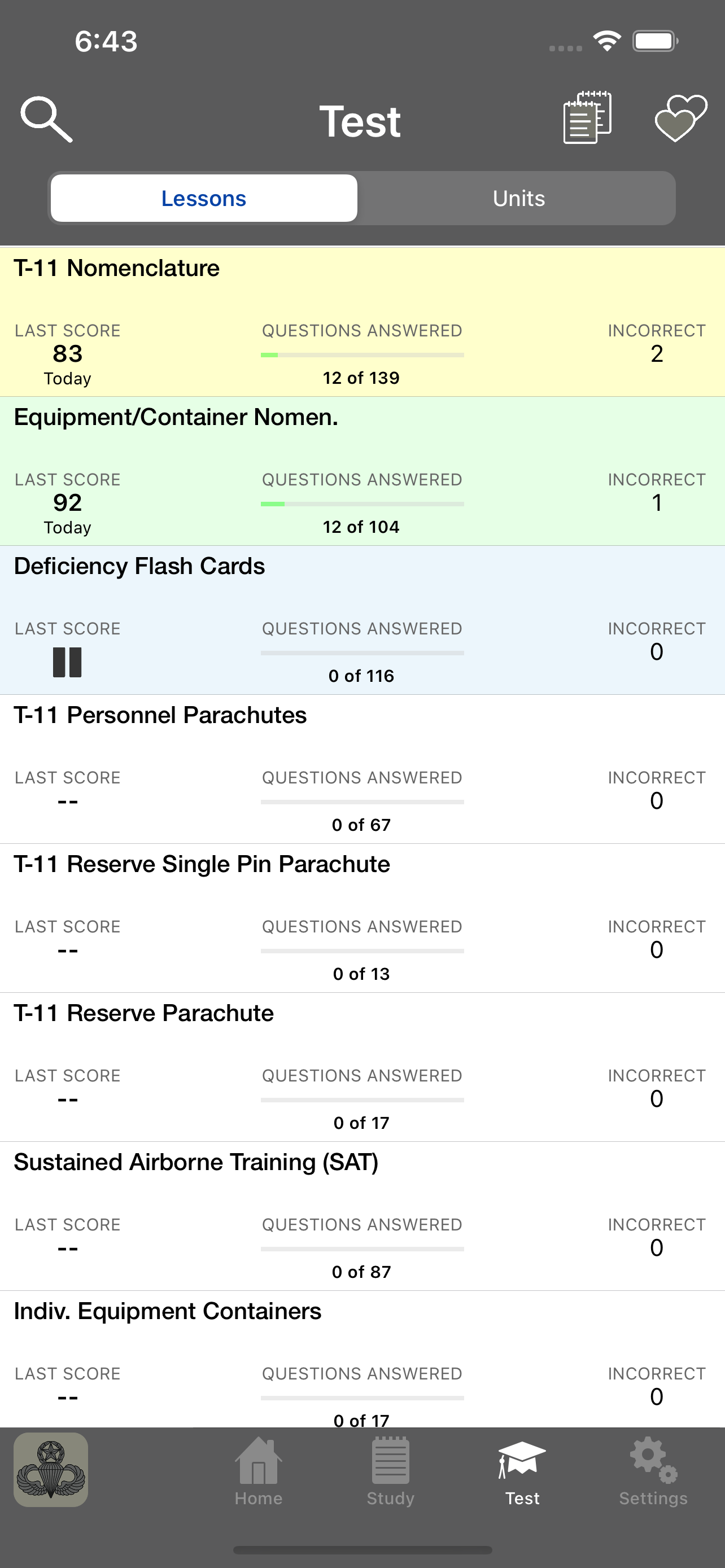The height and width of the screenshot is (1568, 725).
Task: Tap the parachutist badge app icon
Action: click(x=51, y=1469)
